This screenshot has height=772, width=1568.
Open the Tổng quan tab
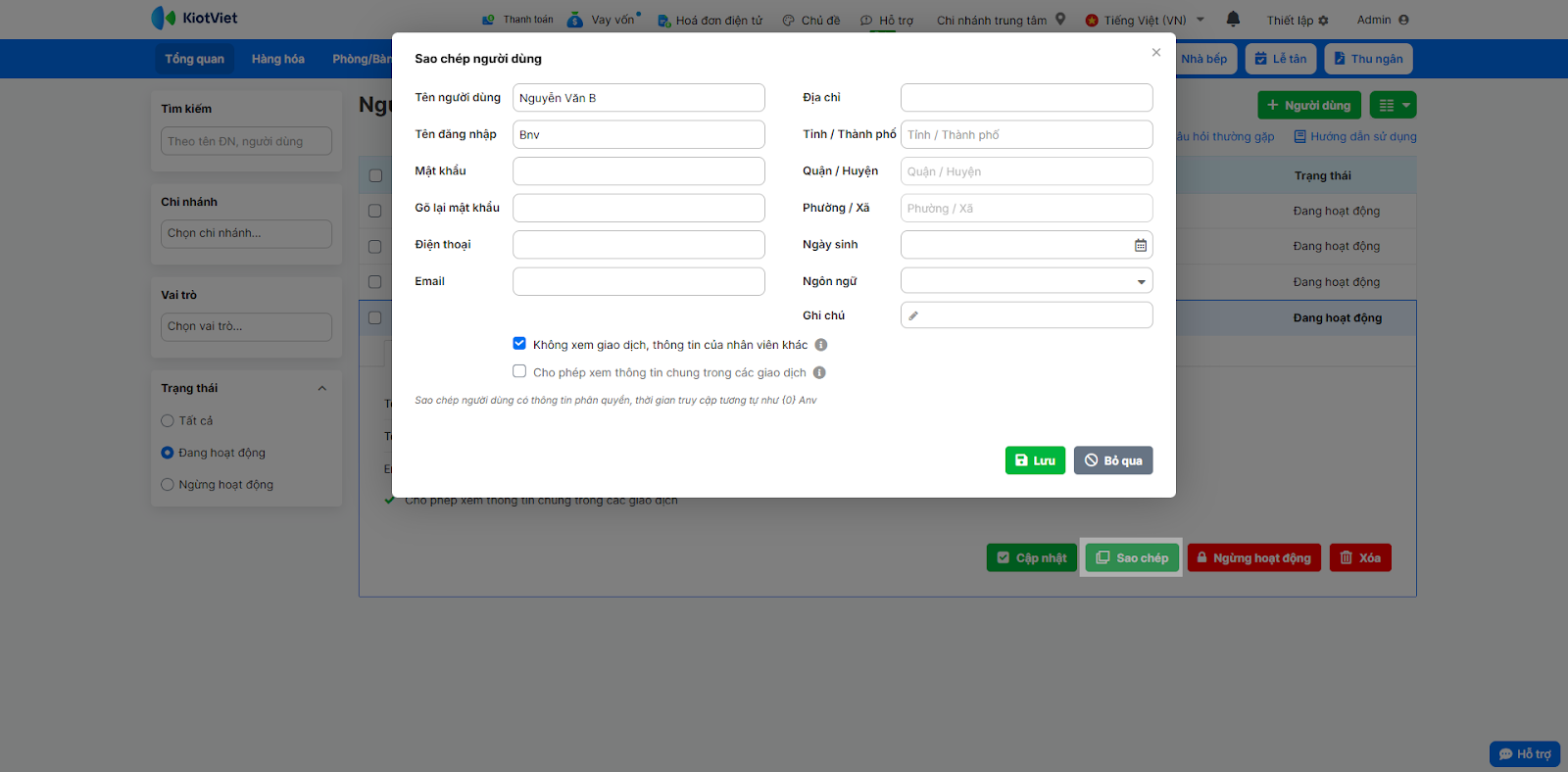194,59
